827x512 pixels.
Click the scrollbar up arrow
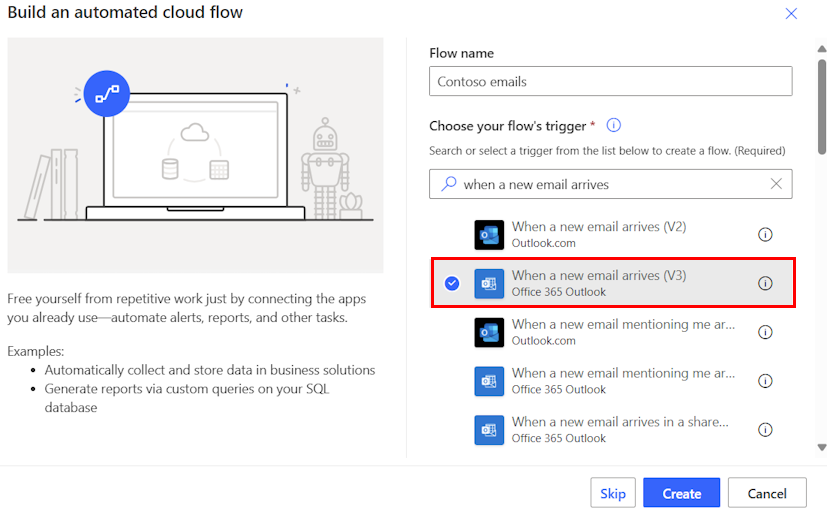click(x=822, y=49)
